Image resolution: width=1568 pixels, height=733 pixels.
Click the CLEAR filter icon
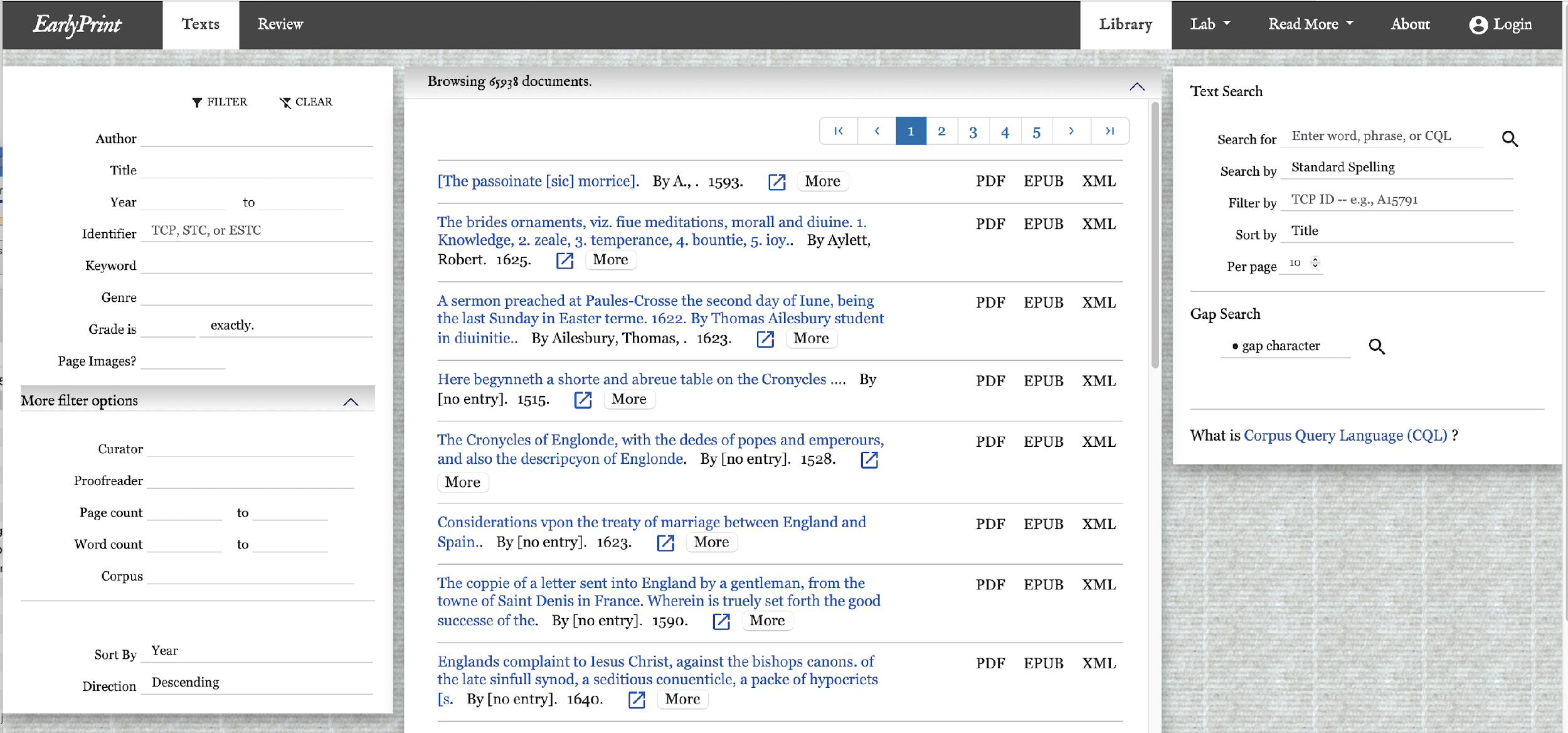[285, 102]
